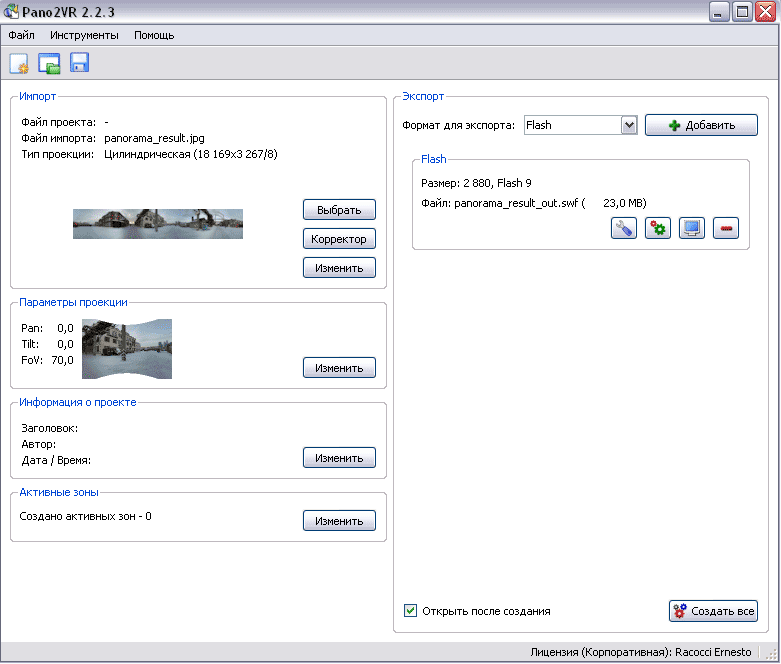Viewport: 781px width, 664px height.
Task: Click the Создать все button
Action: [713, 611]
